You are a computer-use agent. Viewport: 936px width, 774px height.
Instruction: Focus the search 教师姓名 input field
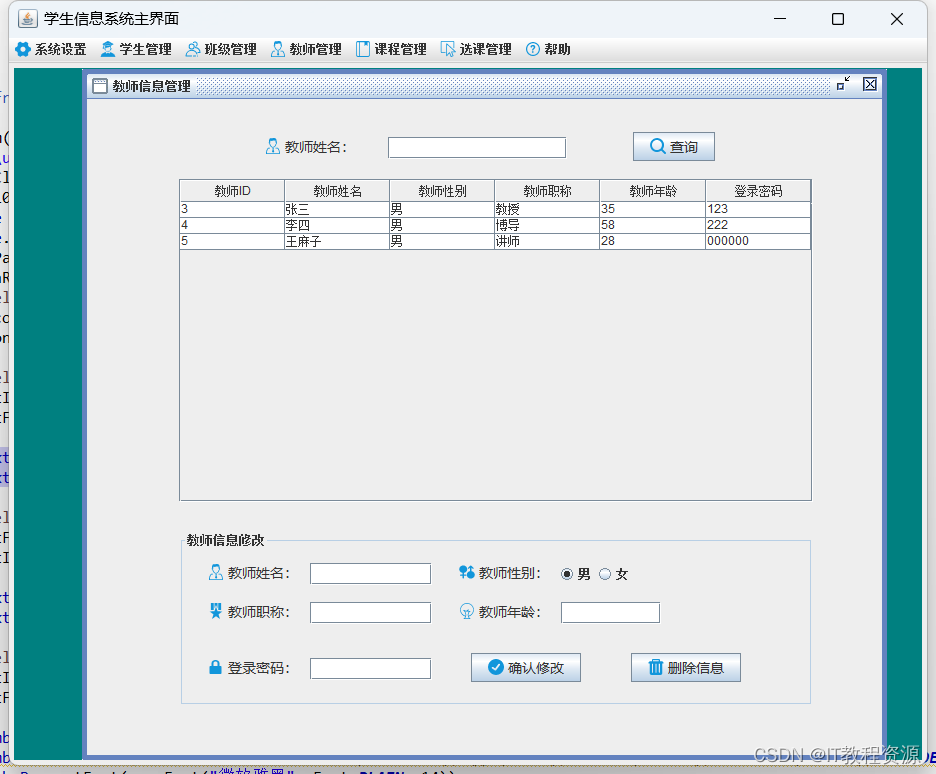click(477, 147)
